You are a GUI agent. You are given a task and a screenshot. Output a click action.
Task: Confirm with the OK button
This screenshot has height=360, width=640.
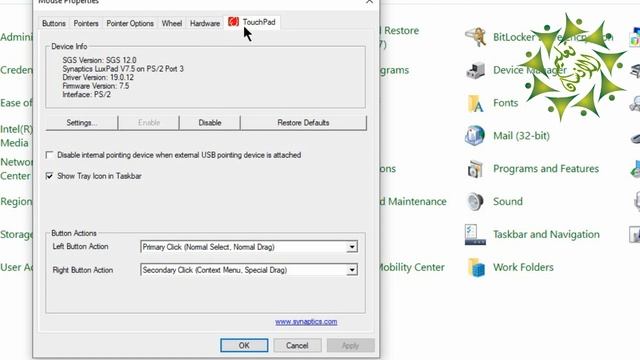coord(244,345)
